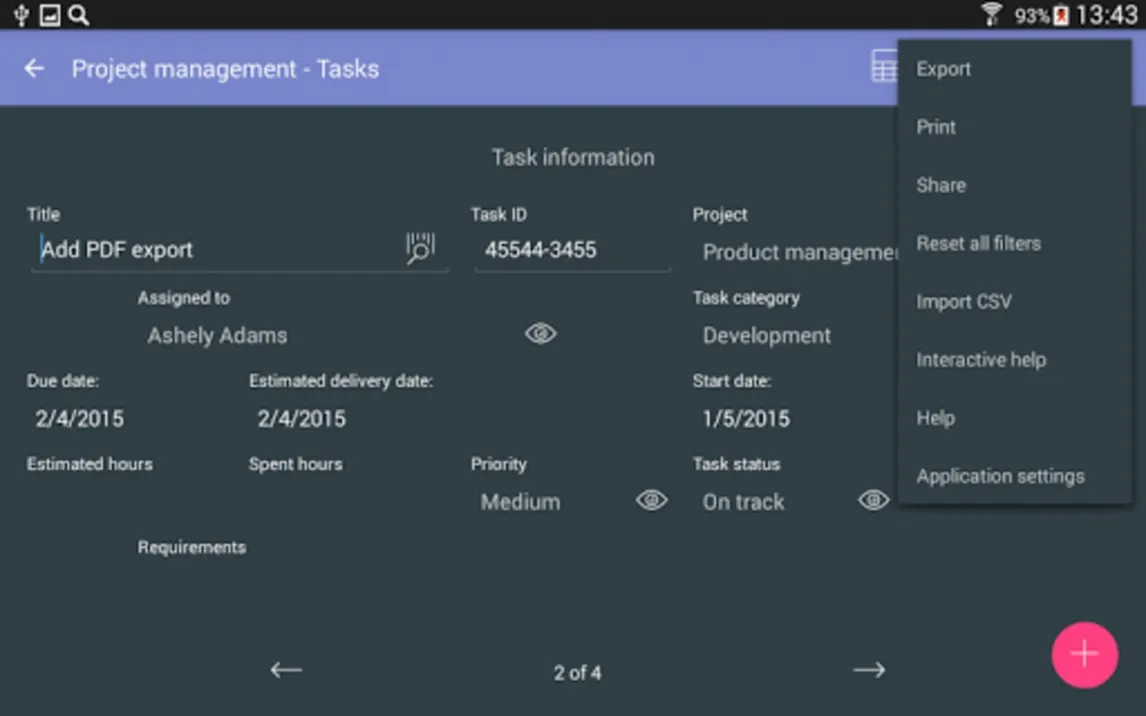Tap the Due date value 2/4/2015
The width and height of the screenshot is (1146, 716).
(x=80, y=419)
